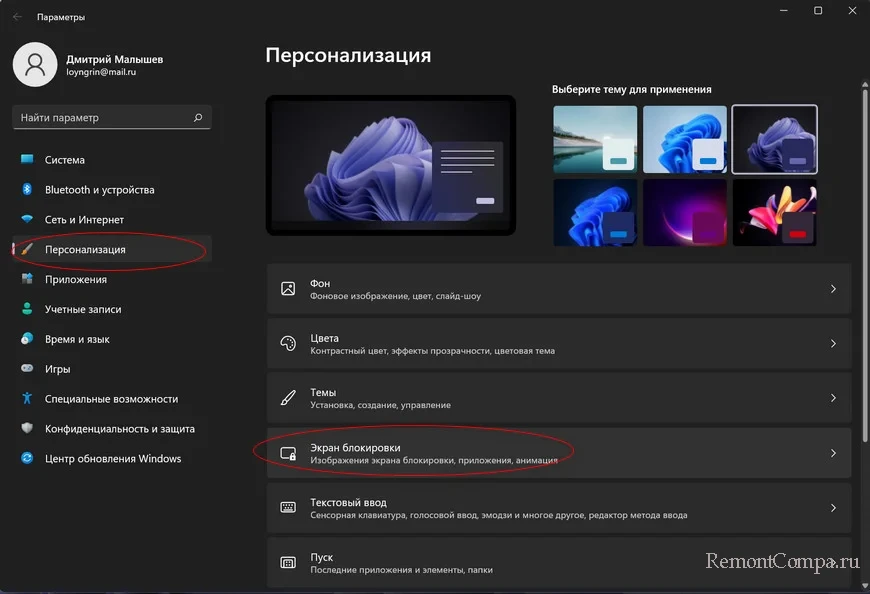Click the Игры sidebar icon
This screenshot has width=870, height=594.
coord(27,369)
